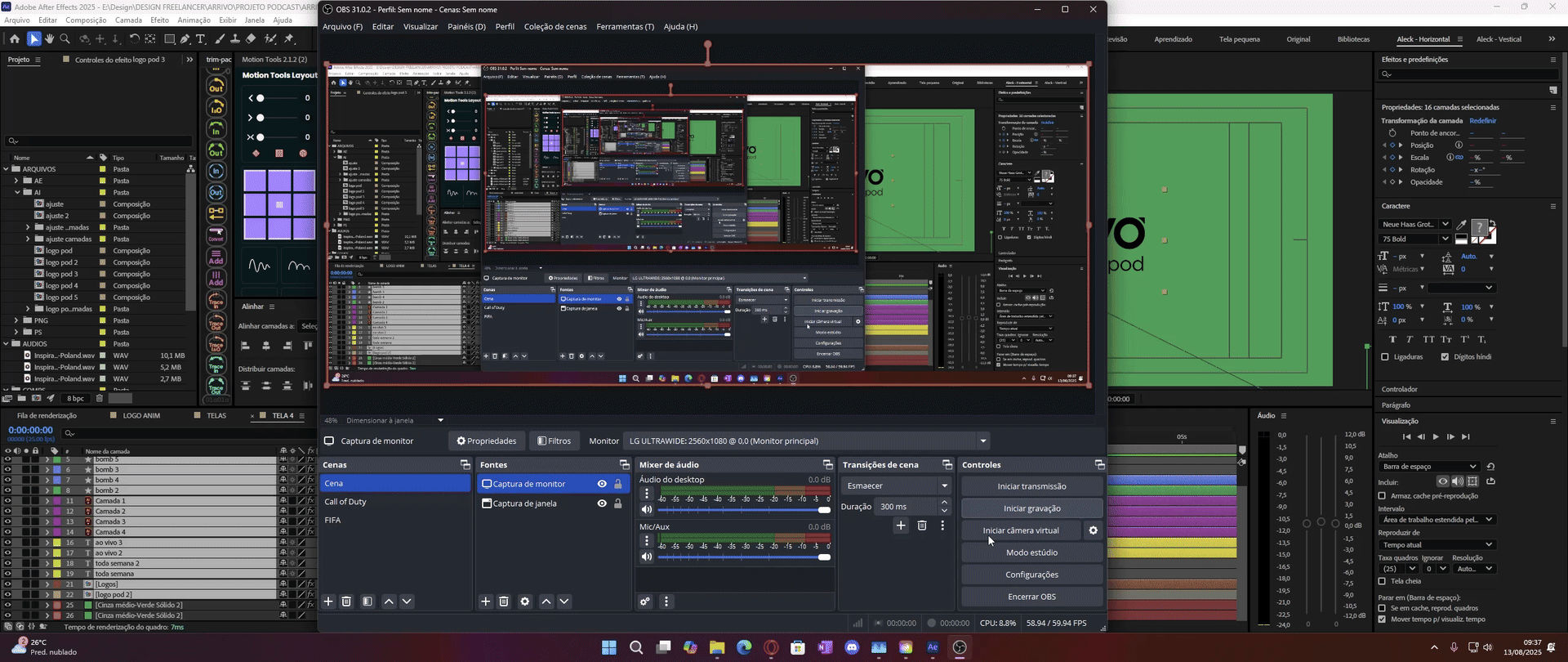Open After Effects icon in taskbar

pyautogui.click(x=933, y=647)
